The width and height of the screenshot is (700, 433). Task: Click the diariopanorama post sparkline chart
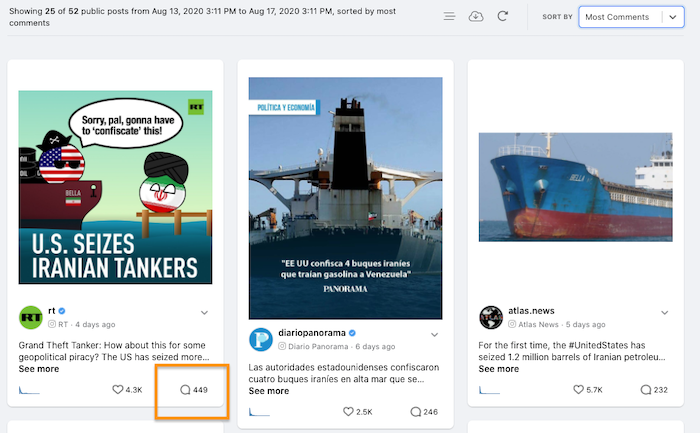coord(259,412)
